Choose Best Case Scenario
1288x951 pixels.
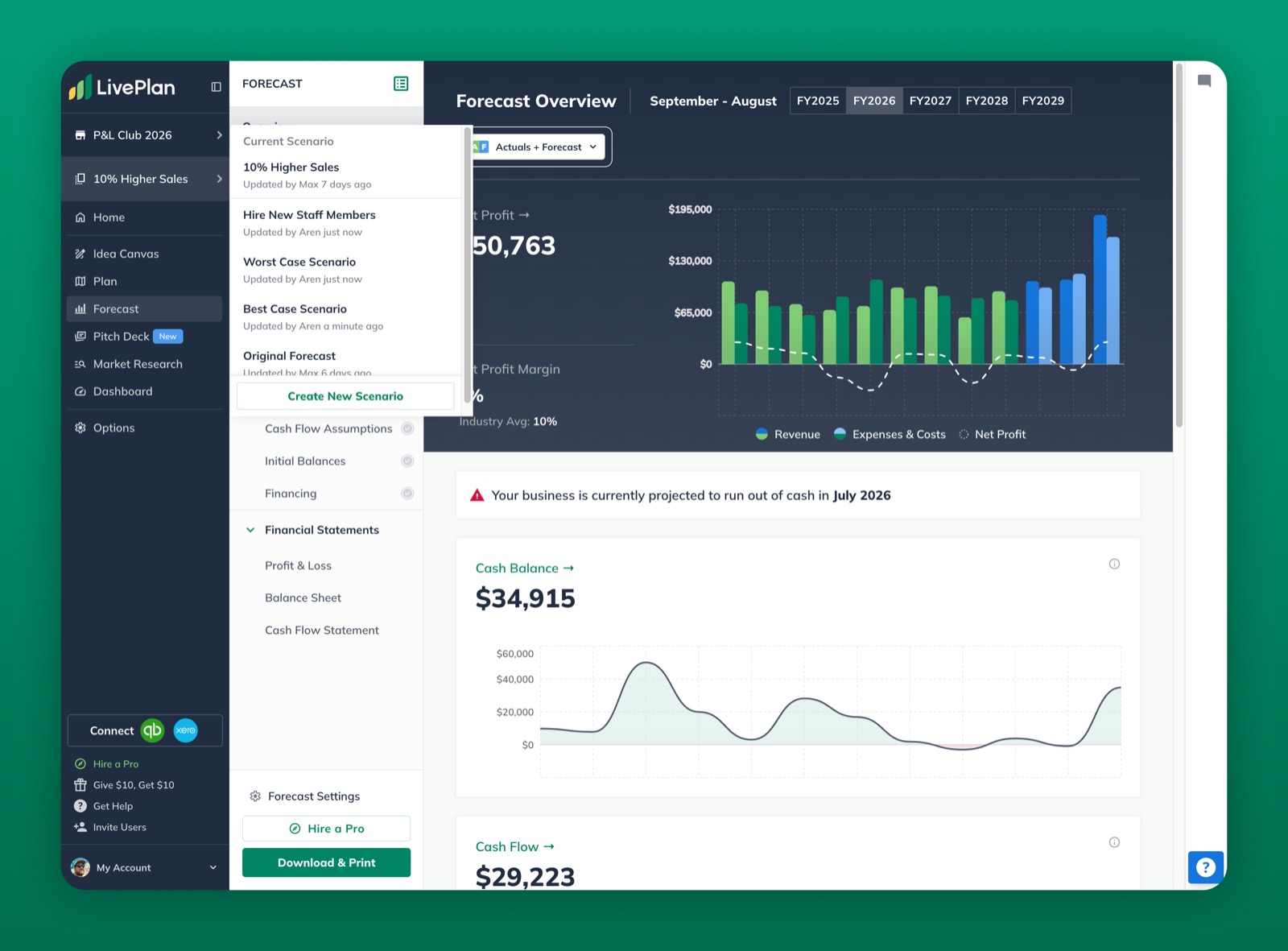(x=346, y=316)
